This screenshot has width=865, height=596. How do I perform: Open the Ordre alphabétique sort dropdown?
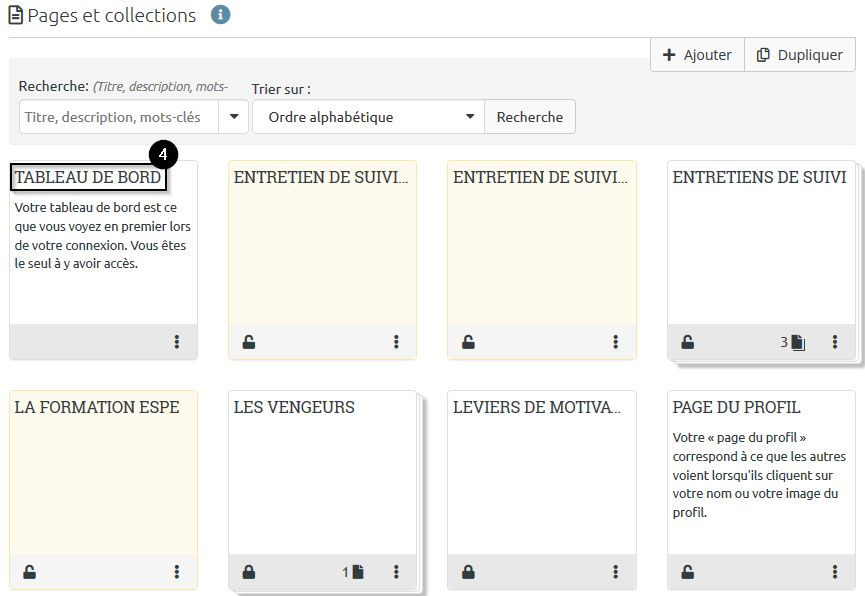[368, 117]
